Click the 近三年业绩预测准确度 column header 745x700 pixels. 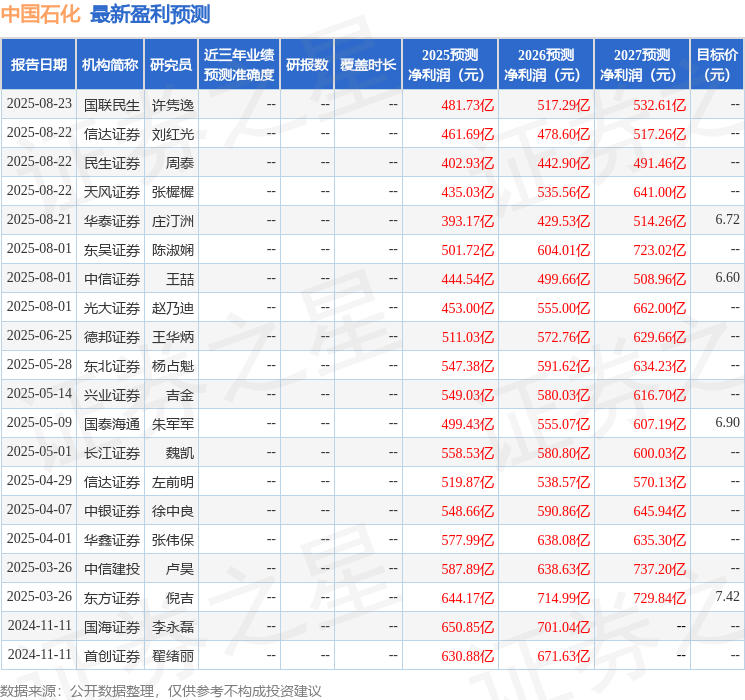pos(239,65)
